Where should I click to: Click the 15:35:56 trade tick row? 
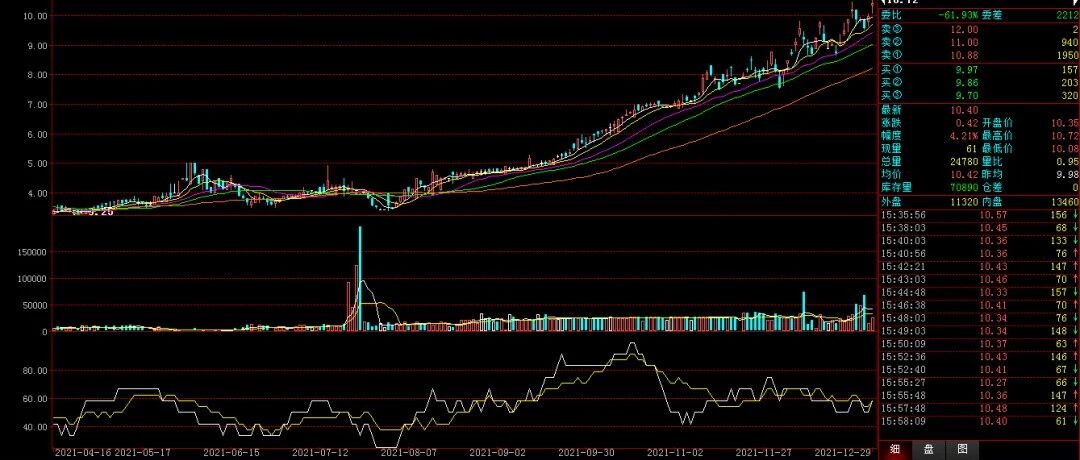tap(979, 215)
